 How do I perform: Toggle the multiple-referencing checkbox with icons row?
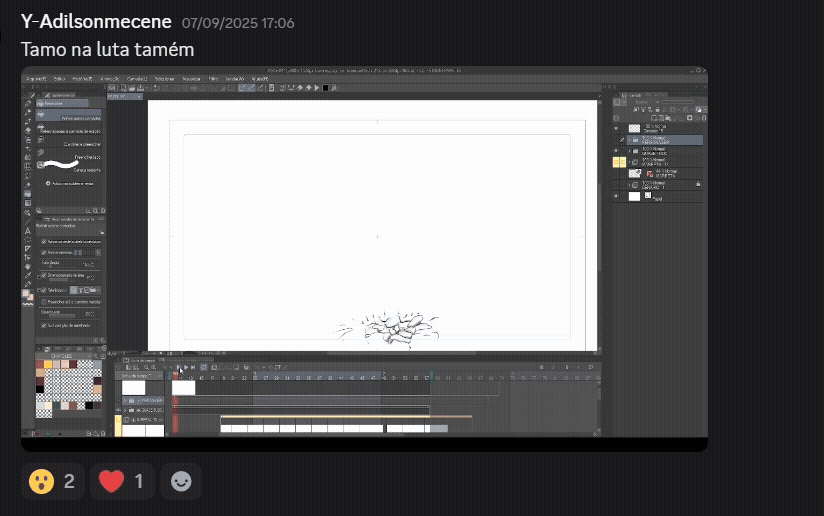click(44, 290)
